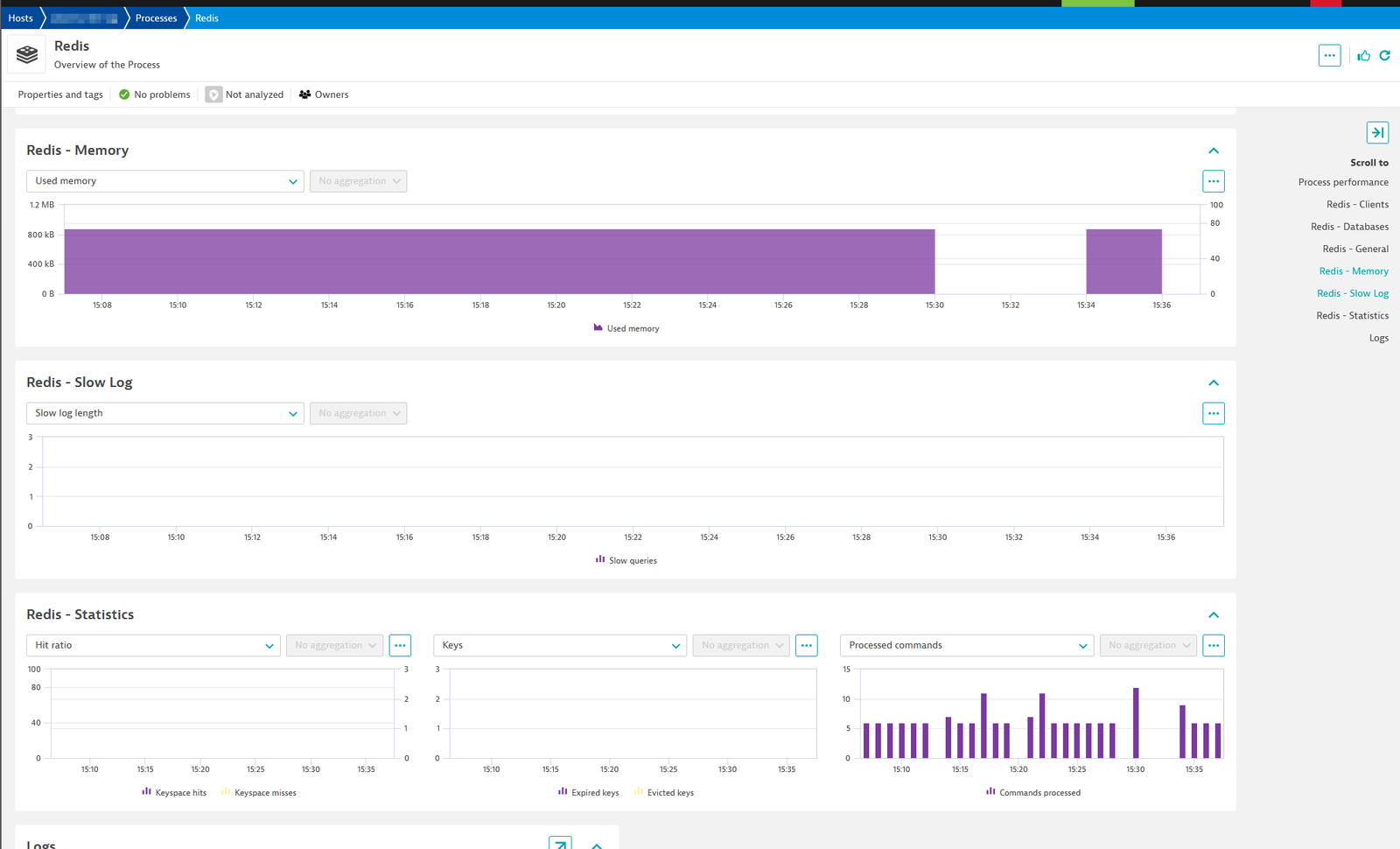
Task: Jump to Logs via side links
Action: pyautogui.click(x=1379, y=338)
